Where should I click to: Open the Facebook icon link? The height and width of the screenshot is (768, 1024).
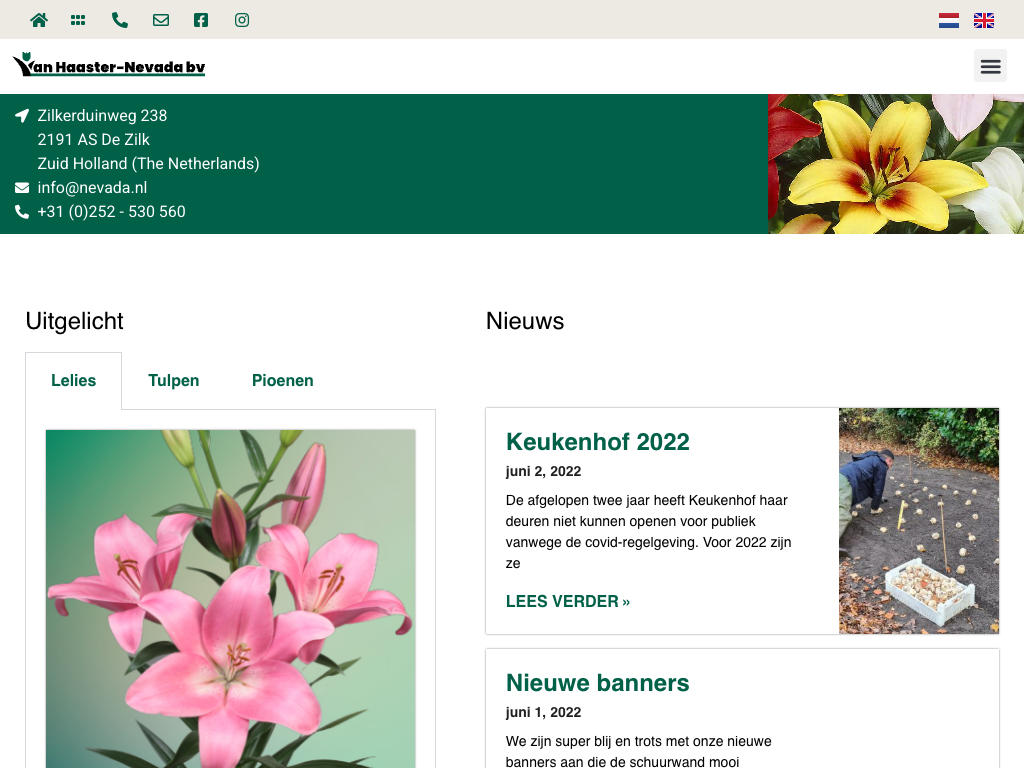(201, 20)
